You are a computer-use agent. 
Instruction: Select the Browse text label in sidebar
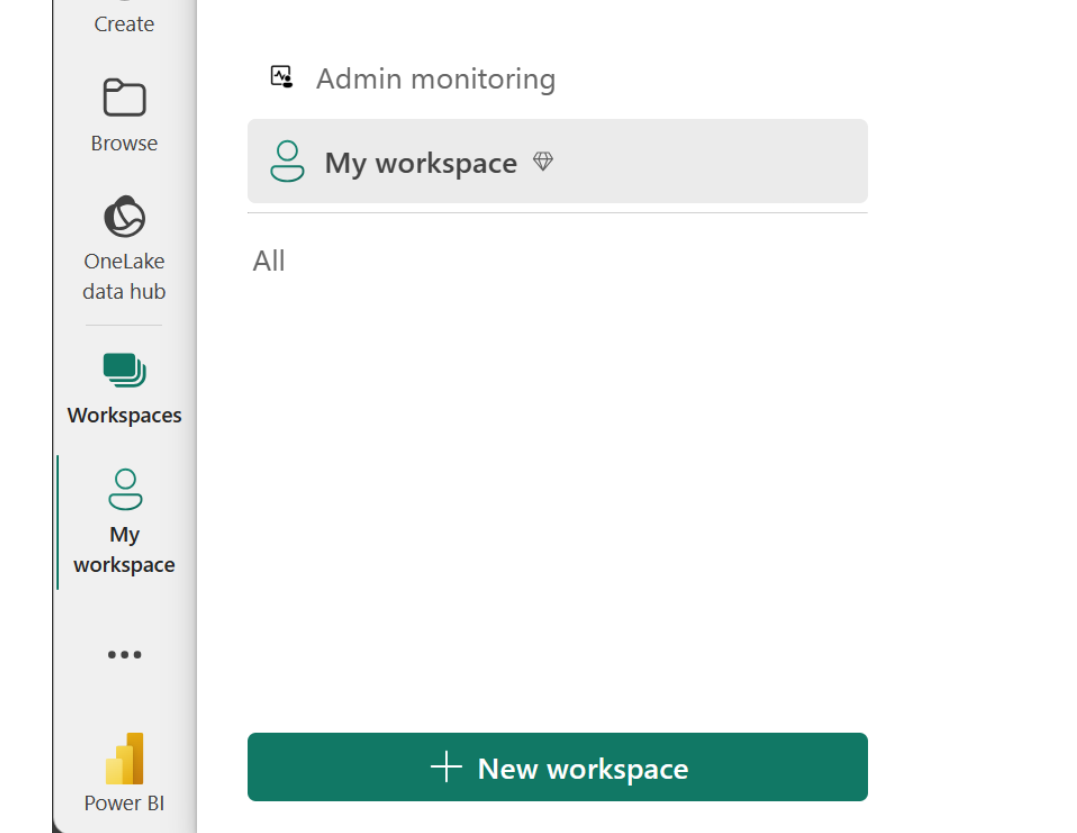coord(124,143)
